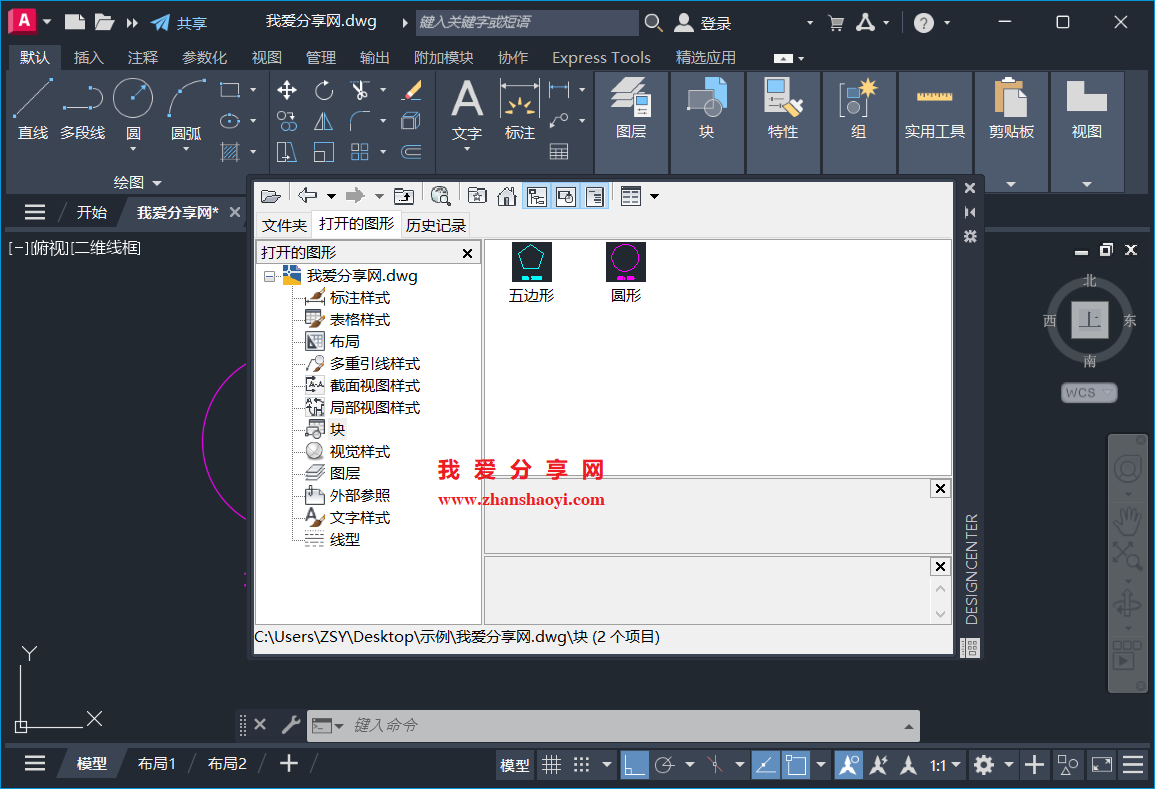
Task: Click the customization wrench in command line
Action: click(x=291, y=725)
